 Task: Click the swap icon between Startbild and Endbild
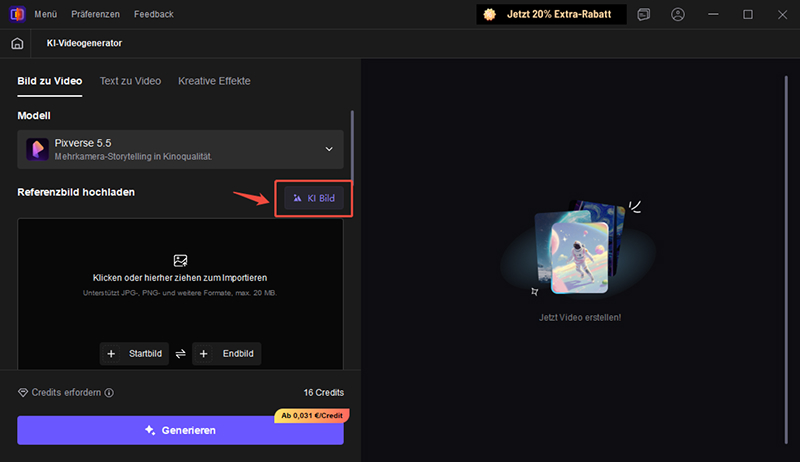181,354
